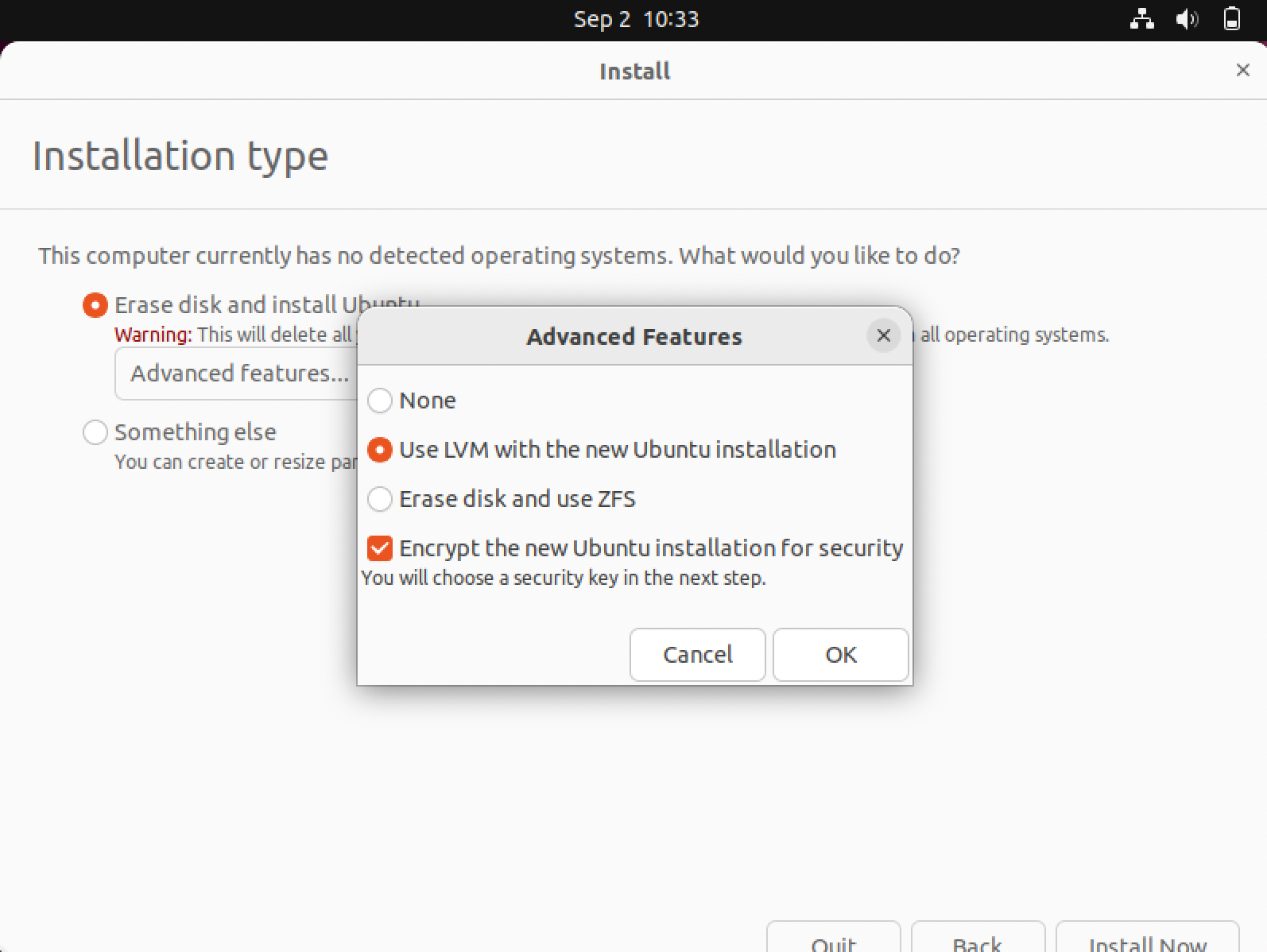
Task: Click the Quit button
Action: 834,938
